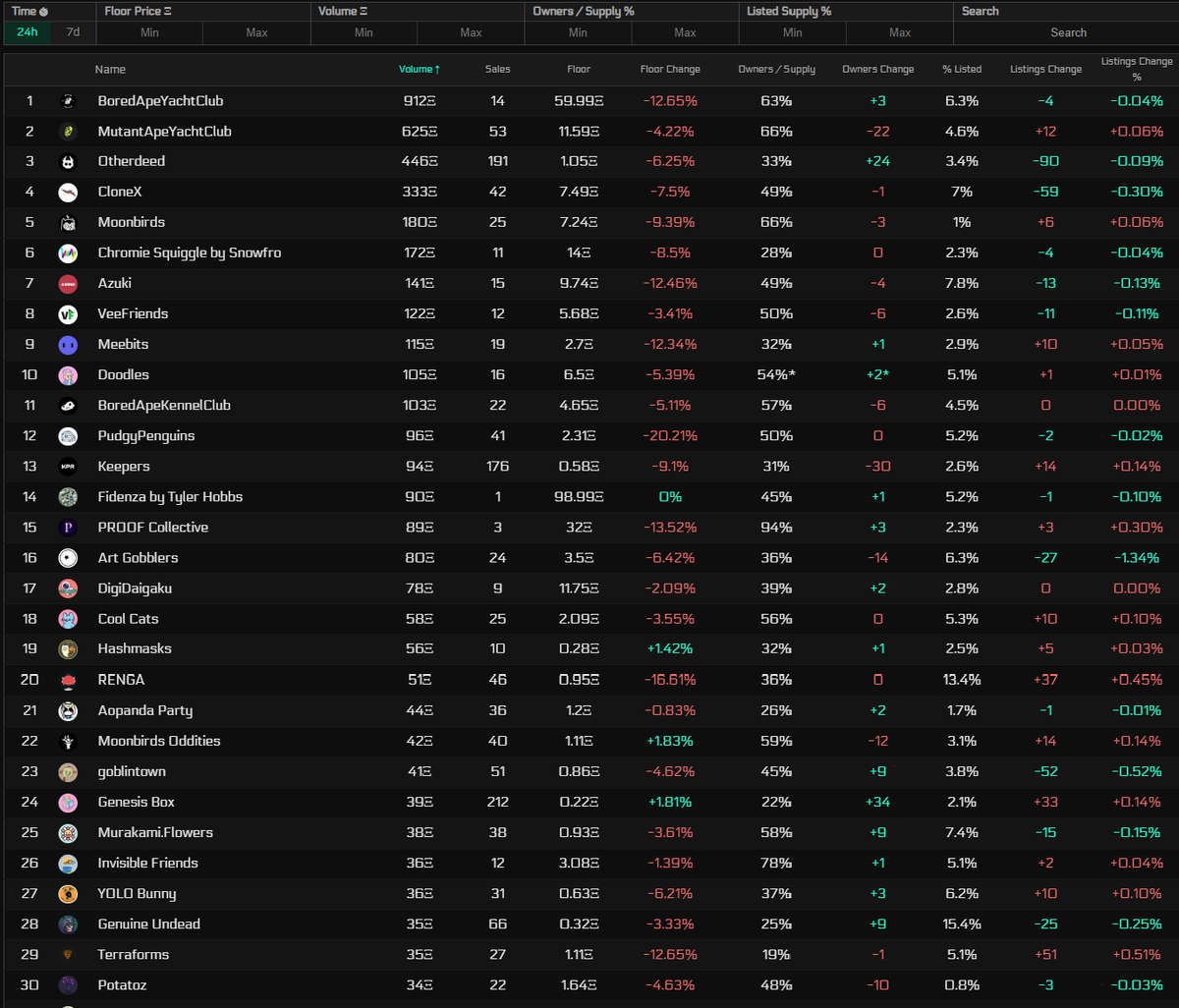Click the Hashmasks collection icon
1179x1008 pixels.
click(x=68, y=648)
